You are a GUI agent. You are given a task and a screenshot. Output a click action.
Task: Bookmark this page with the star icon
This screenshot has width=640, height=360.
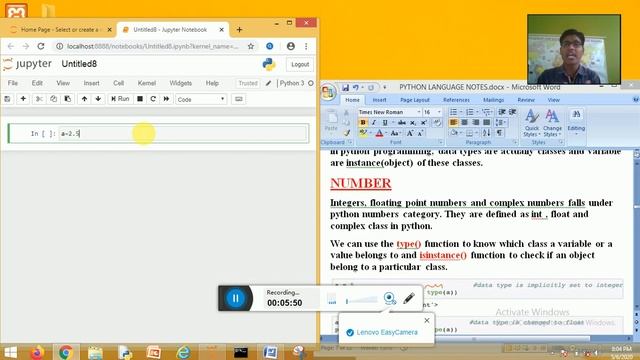(251, 46)
